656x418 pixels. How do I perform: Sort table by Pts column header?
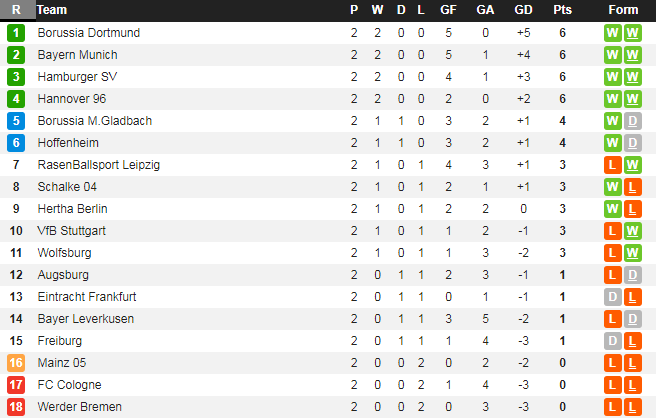coord(562,10)
